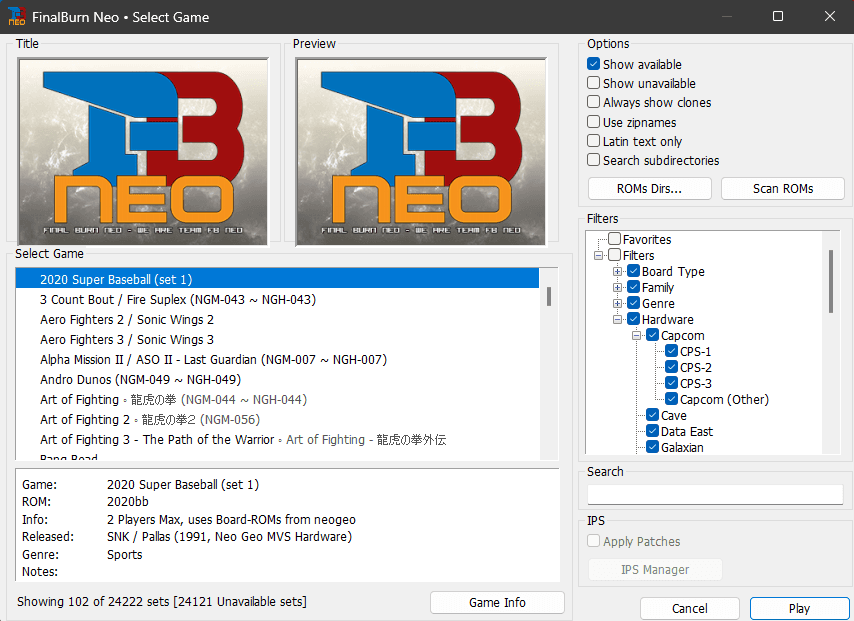Uncheck the Data East checkbox

[652, 431]
